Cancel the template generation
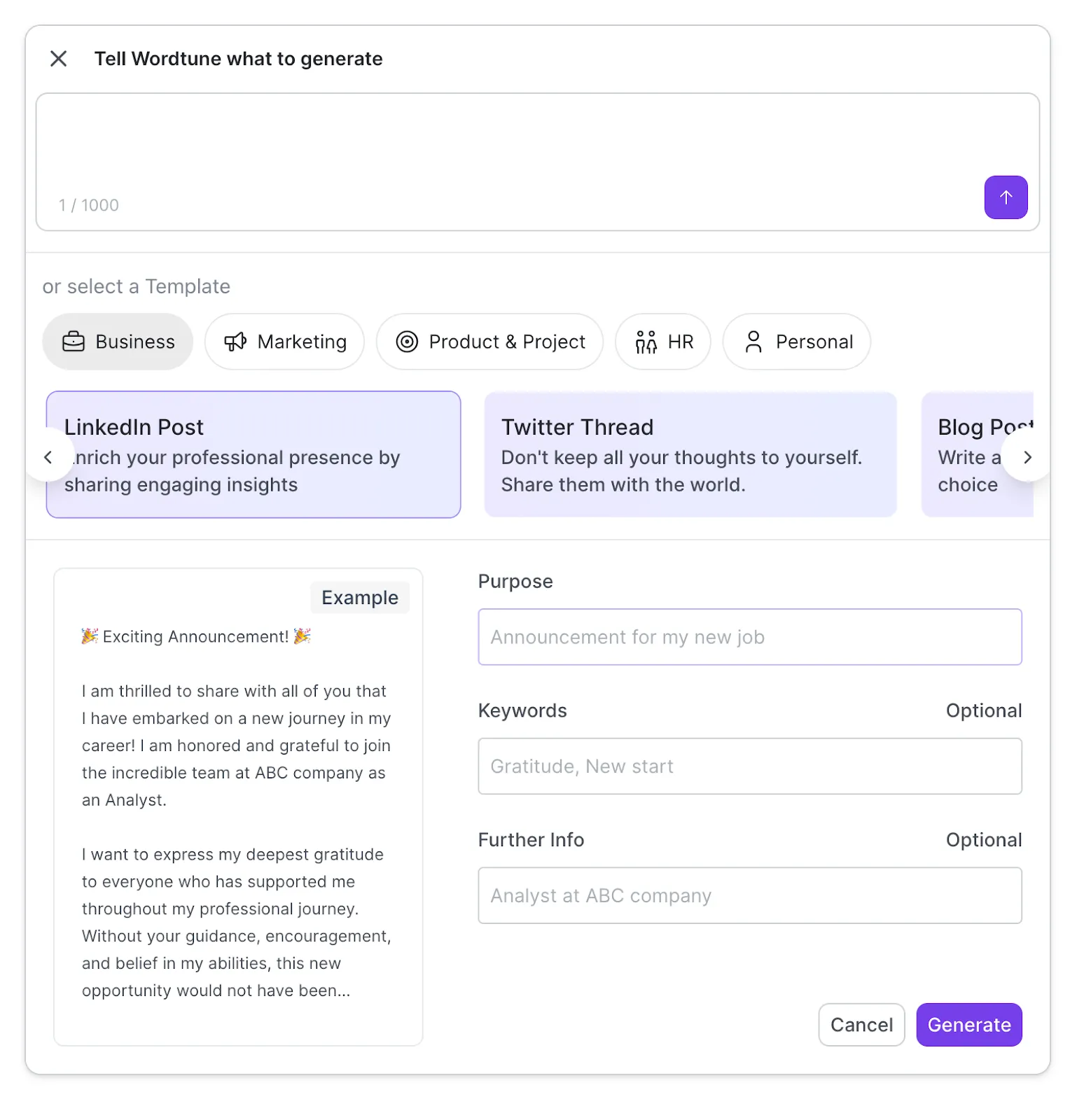 [x=861, y=1025]
